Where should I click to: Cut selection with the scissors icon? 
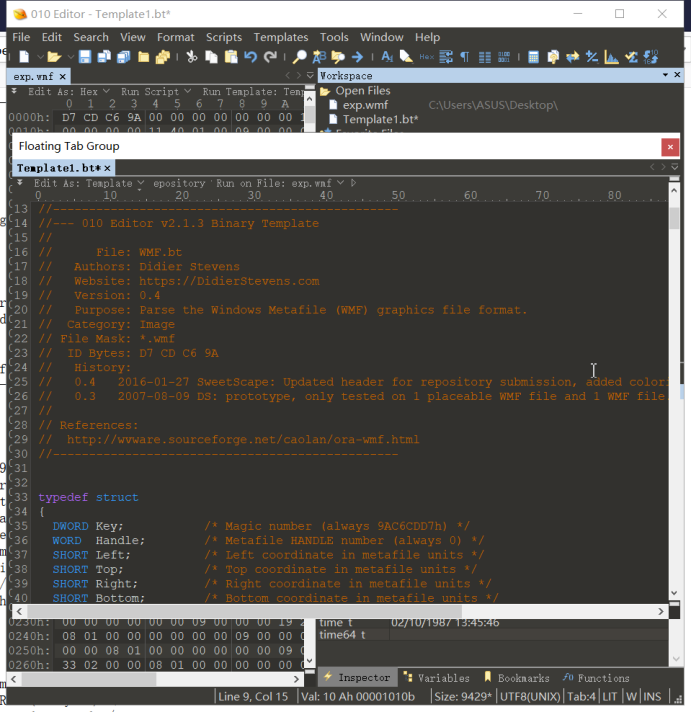tap(192, 57)
